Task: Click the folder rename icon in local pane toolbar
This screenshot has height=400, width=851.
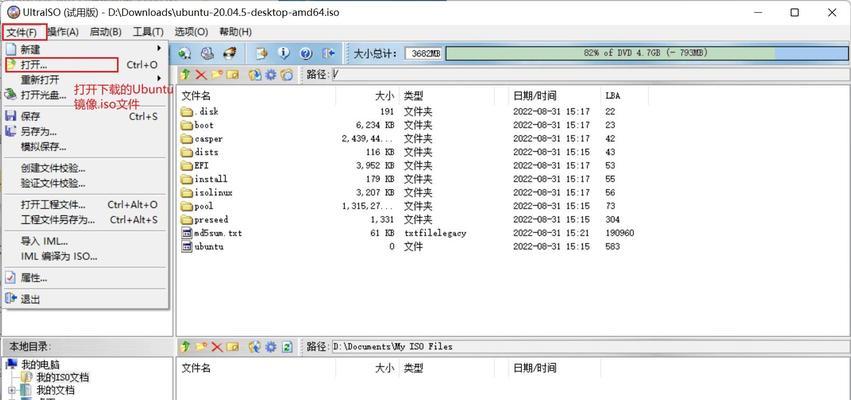Action: click(233, 346)
